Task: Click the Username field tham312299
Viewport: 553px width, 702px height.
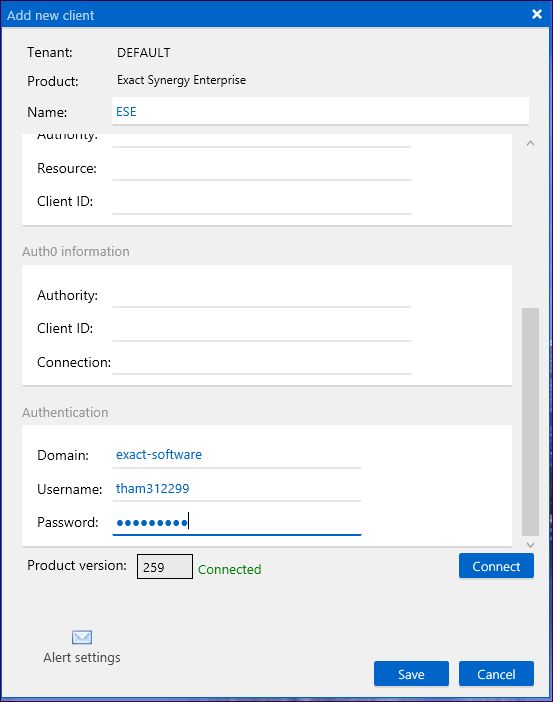Action: pos(237,489)
